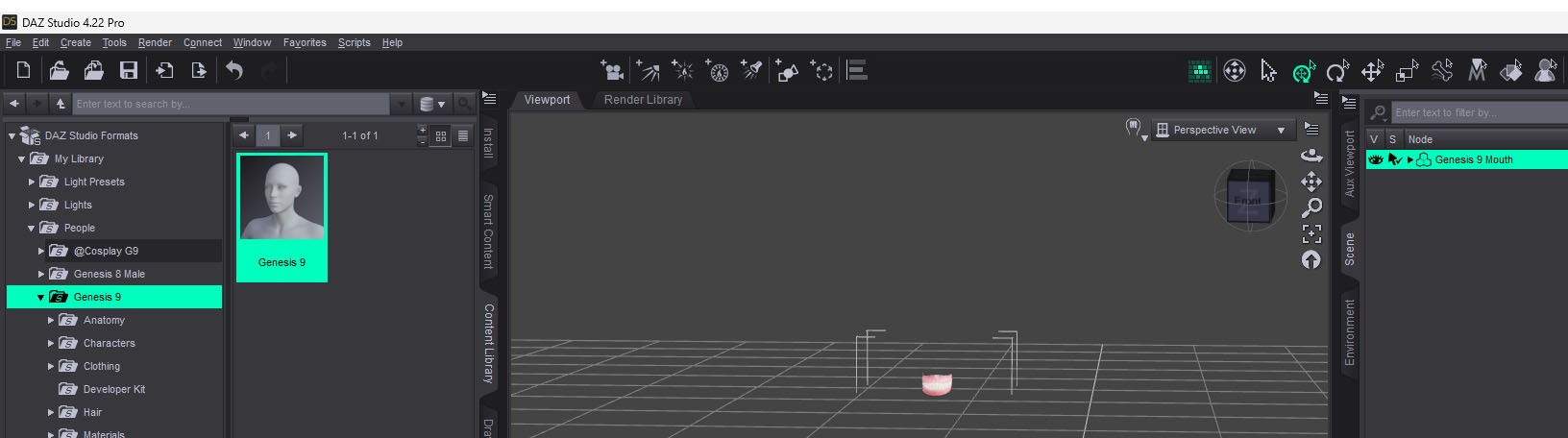Viewport: 1568px width, 438px height.
Task: Select the Spot Render pixel-grid tool
Action: pos(1199,70)
